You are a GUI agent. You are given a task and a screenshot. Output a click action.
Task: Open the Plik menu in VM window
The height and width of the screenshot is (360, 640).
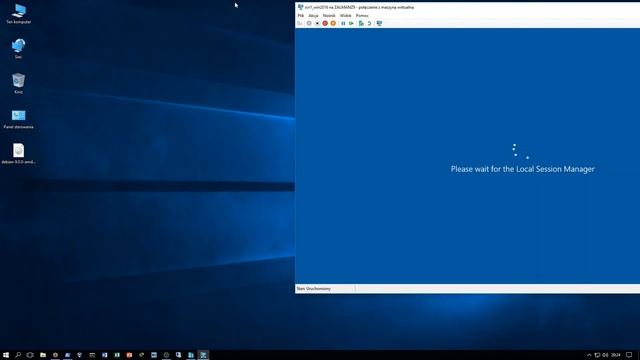tap(300, 16)
